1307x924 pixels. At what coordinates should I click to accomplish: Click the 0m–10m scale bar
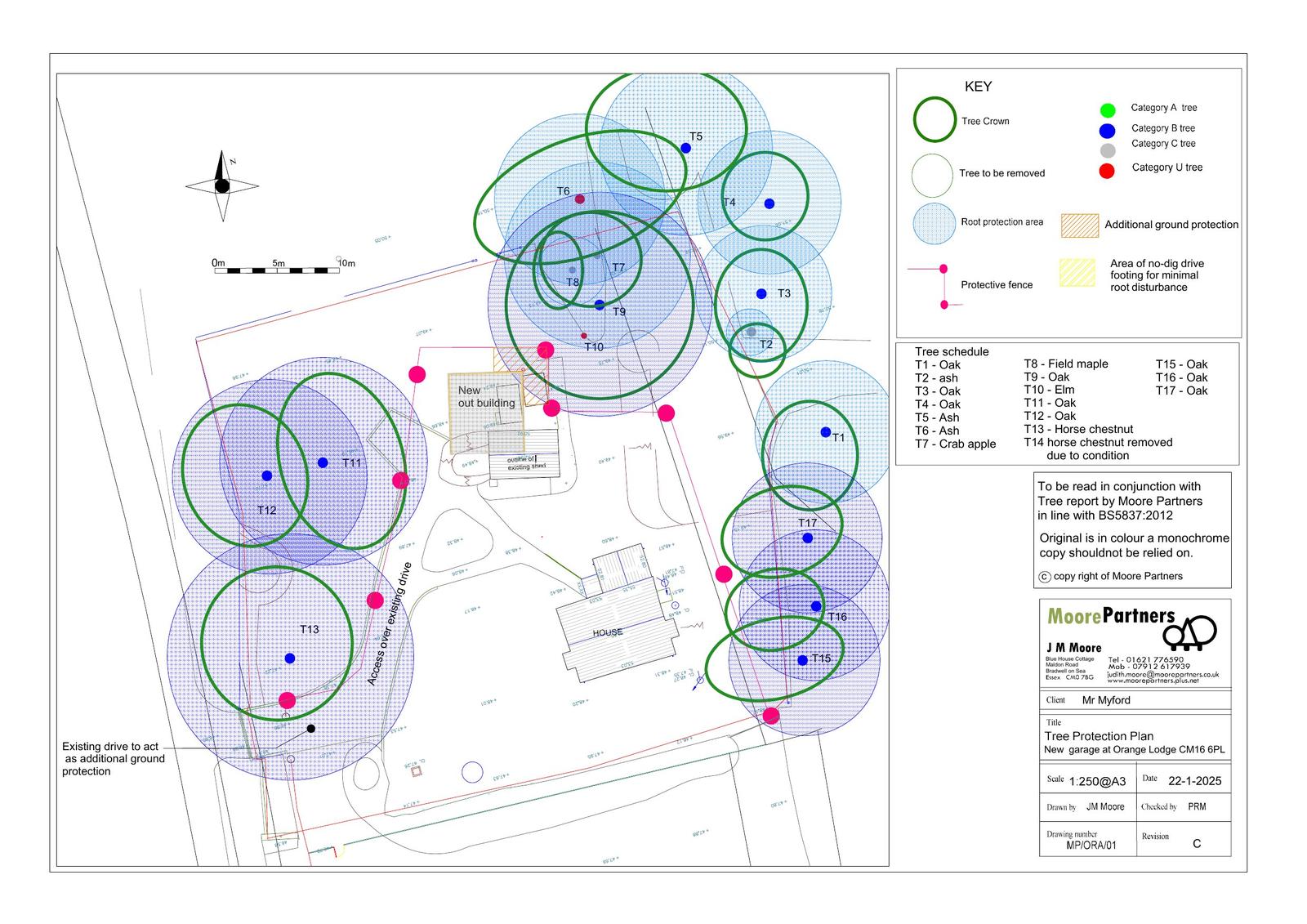[x=278, y=270]
